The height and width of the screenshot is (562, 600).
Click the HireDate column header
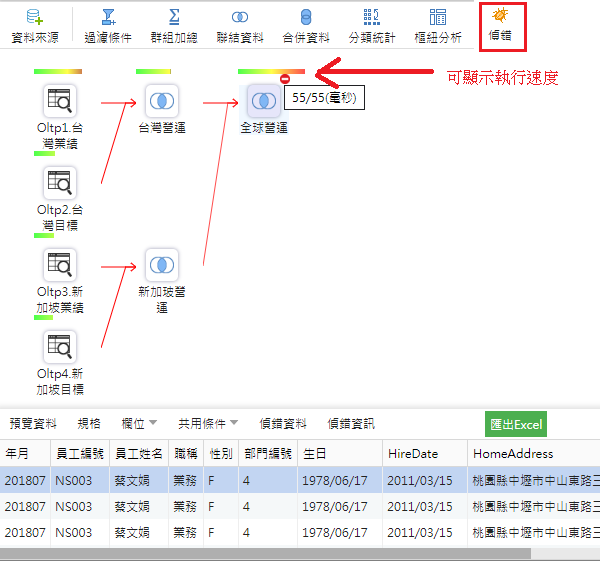[425, 453]
